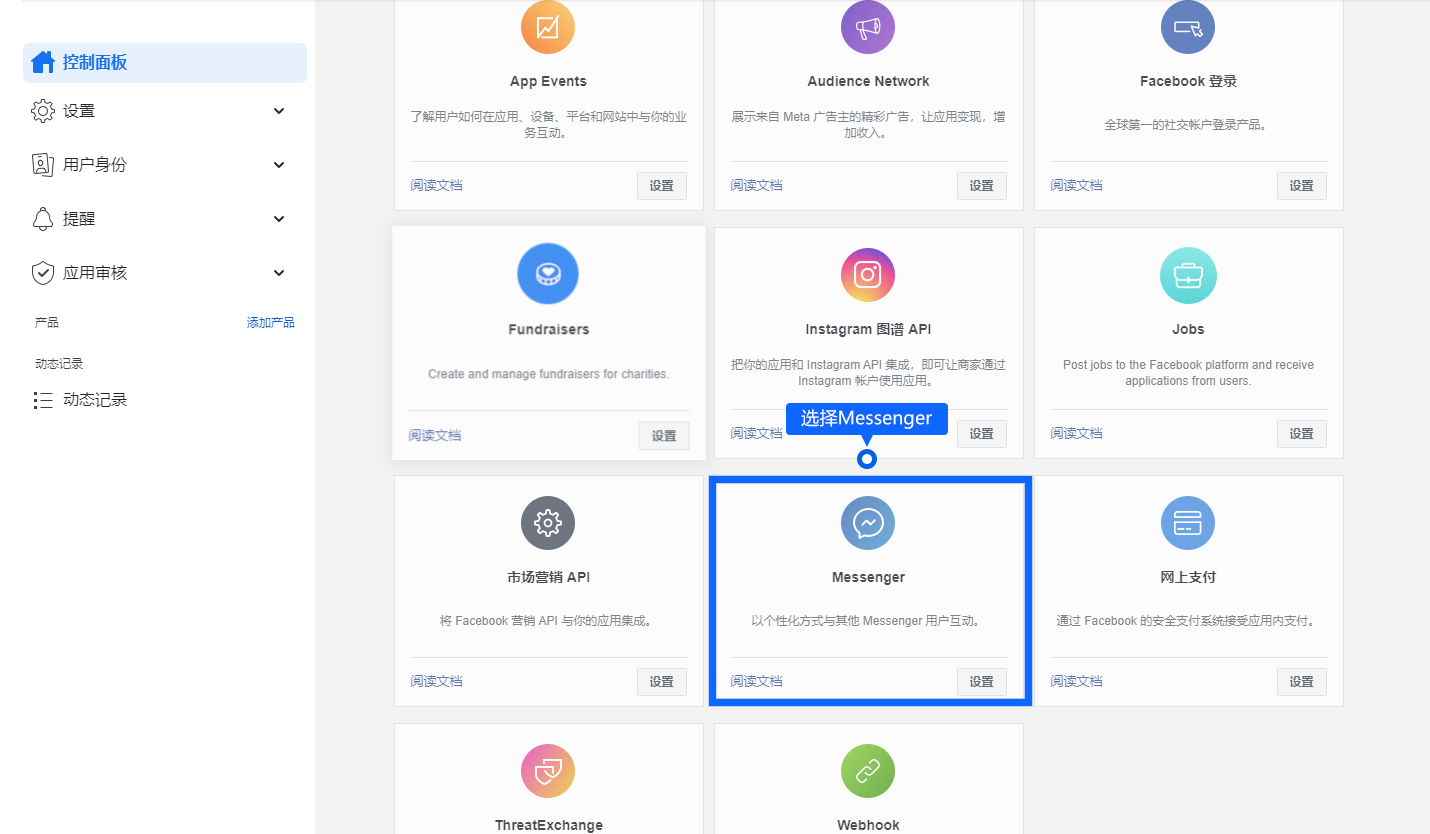The width and height of the screenshot is (1430, 834).
Task: Click the Webhook title text
Action: pyautogui.click(x=868, y=825)
